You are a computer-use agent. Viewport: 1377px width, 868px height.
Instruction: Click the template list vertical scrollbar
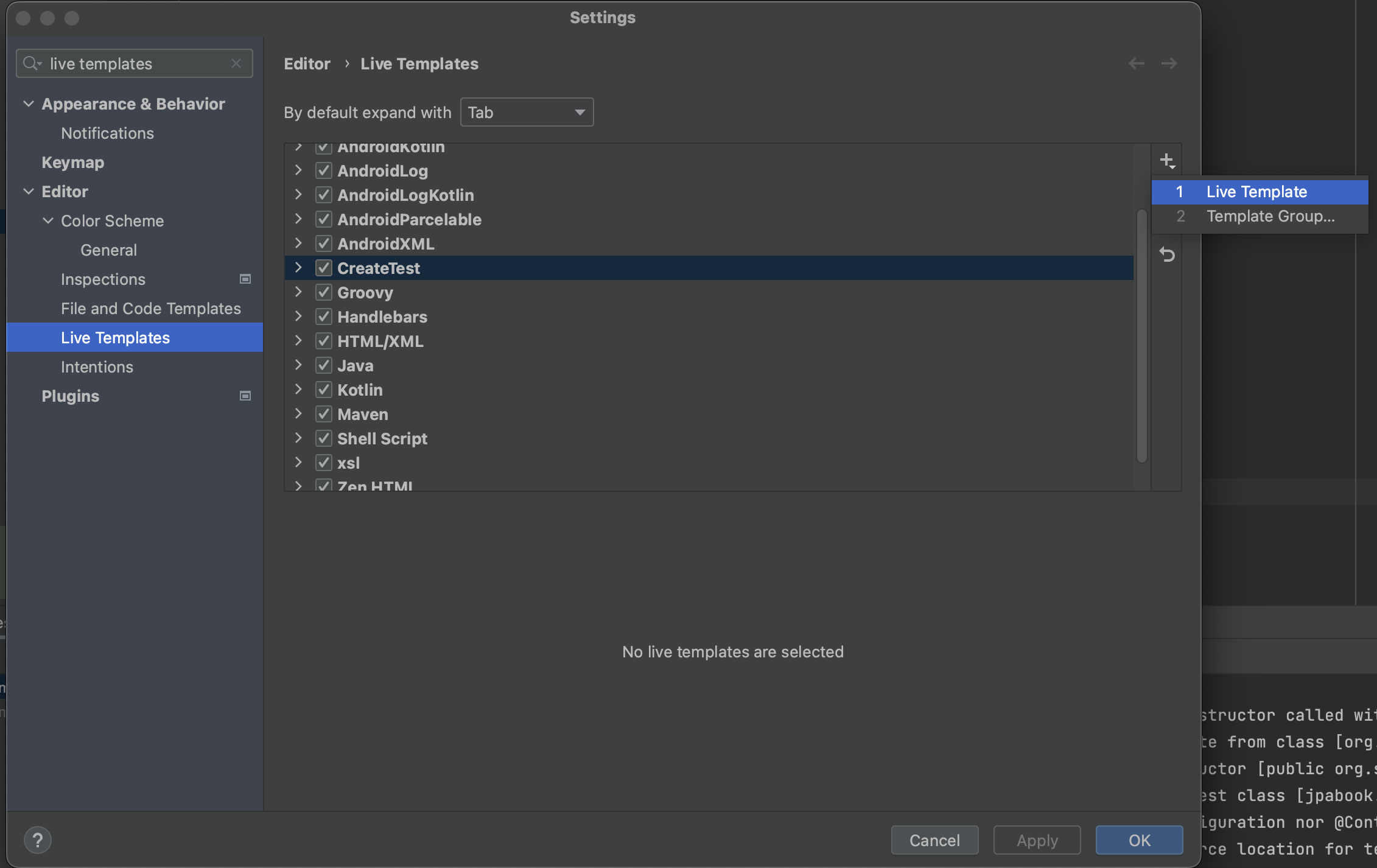(1141, 335)
